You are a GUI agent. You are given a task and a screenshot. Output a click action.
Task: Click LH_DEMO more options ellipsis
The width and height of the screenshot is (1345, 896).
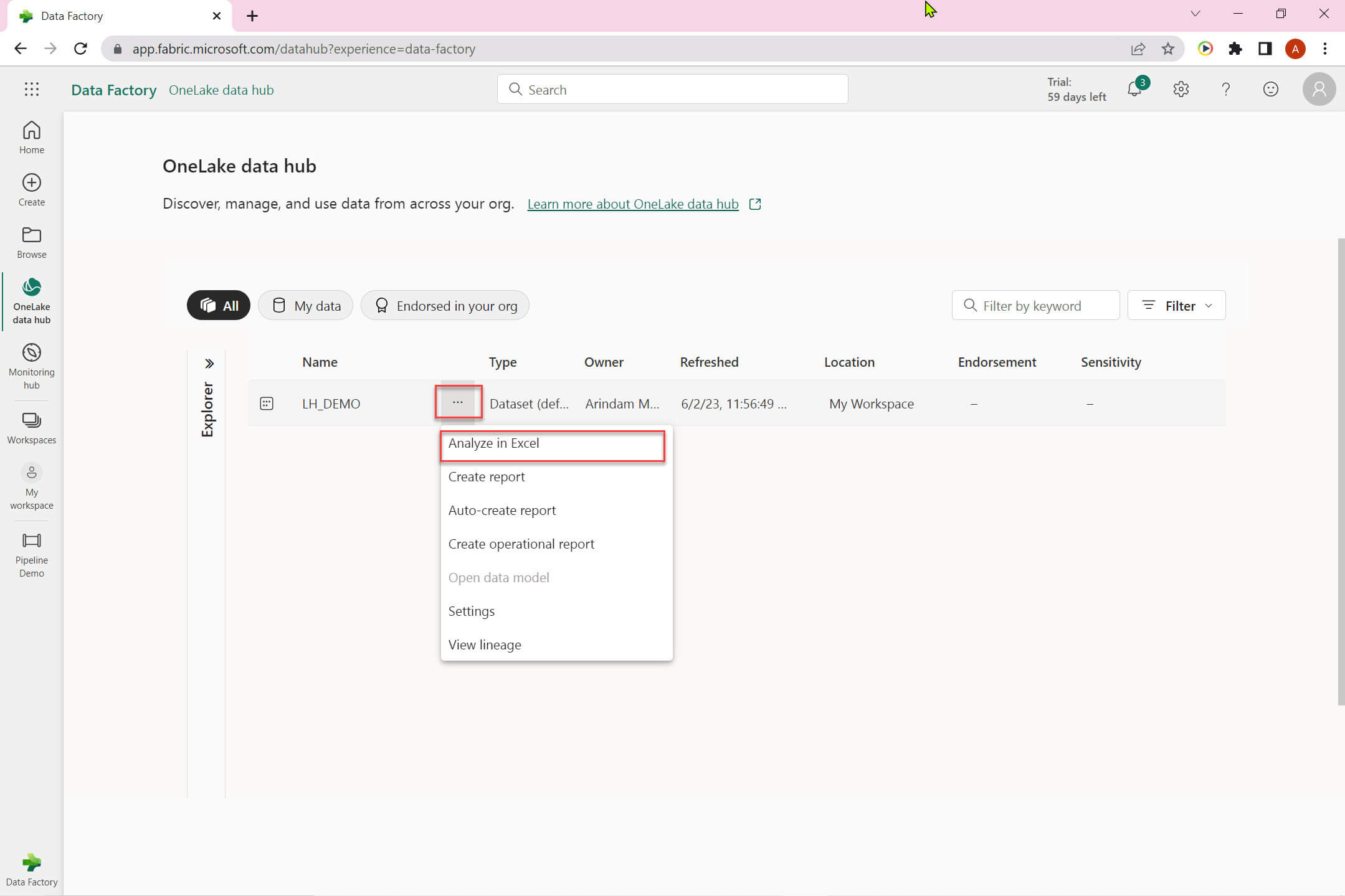point(458,402)
